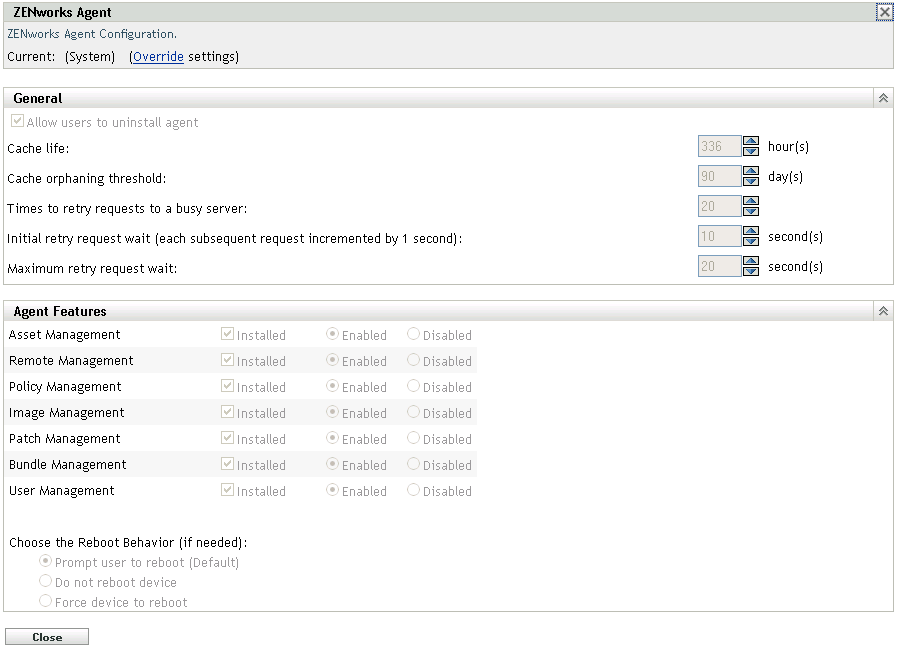Close the ZENworks Agent panel with X icon
897x650 pixels.
click(x=884, y=13)
